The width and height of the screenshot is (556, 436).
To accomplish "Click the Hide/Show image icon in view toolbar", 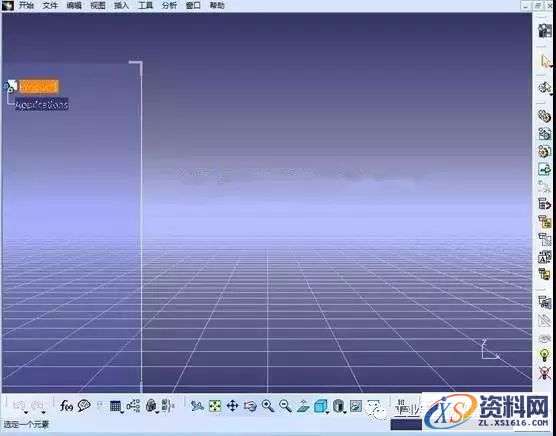I will (x=356, y=406).
